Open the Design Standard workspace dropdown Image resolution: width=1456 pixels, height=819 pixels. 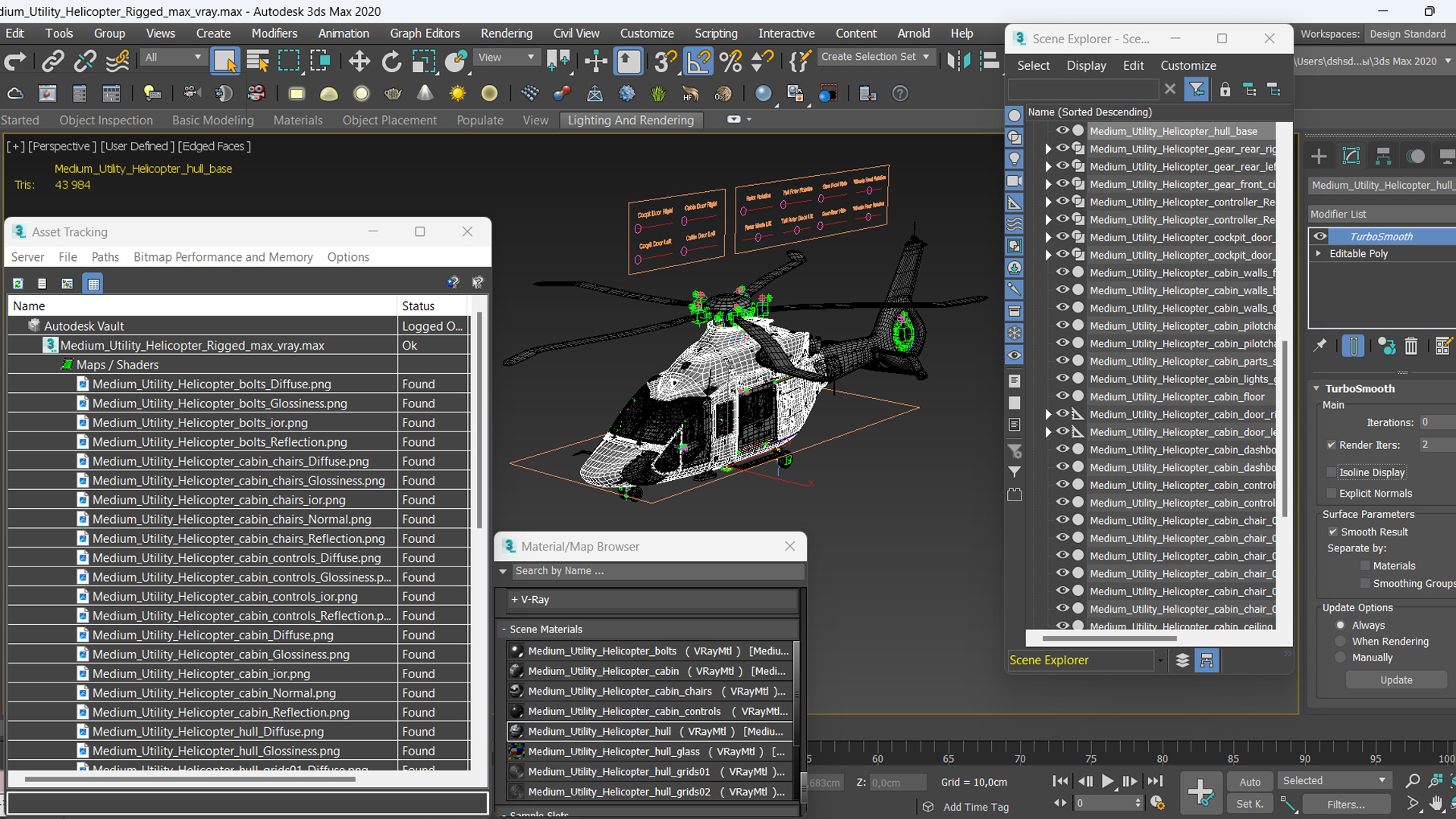(1408, 34)
